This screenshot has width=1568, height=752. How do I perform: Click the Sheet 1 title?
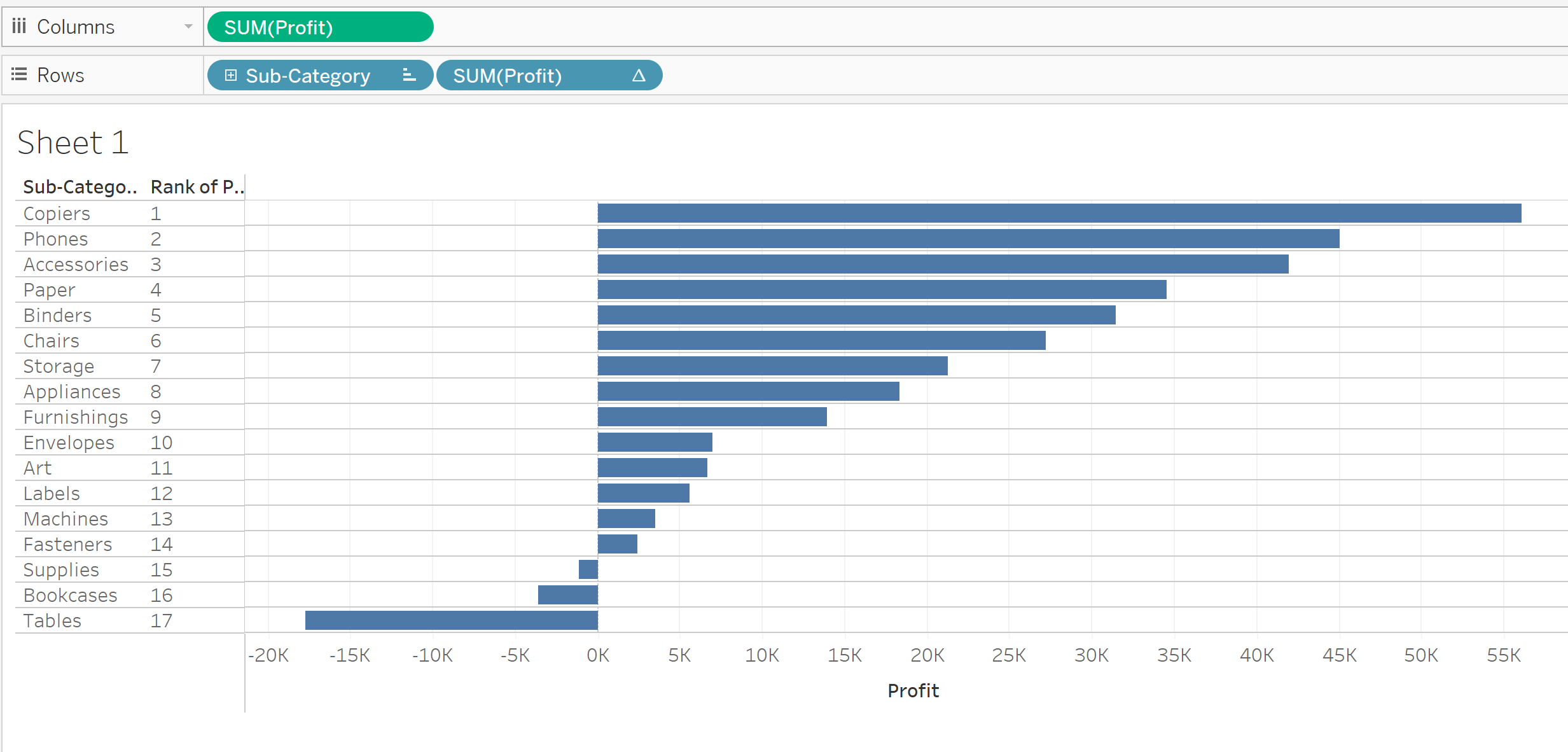click(73, 142)
